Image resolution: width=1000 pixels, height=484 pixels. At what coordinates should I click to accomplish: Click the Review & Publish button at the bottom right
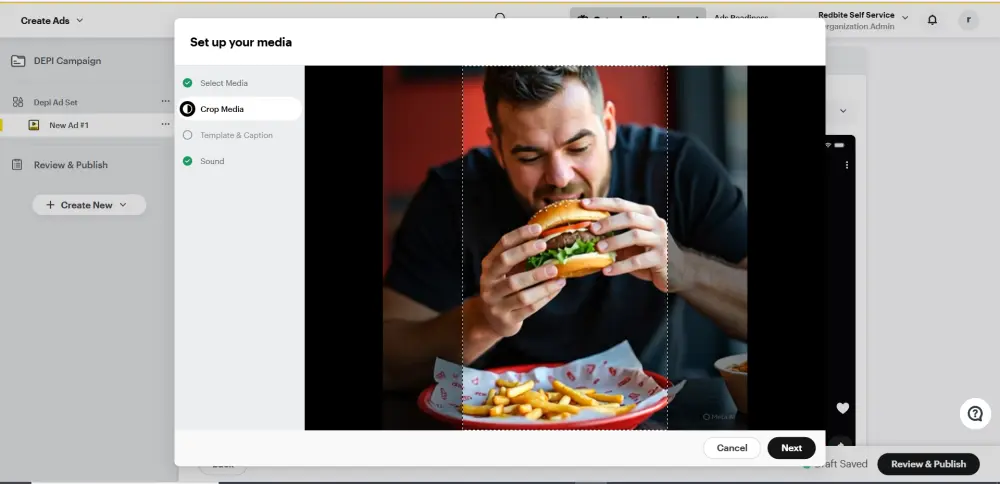(x=929, y=464)
